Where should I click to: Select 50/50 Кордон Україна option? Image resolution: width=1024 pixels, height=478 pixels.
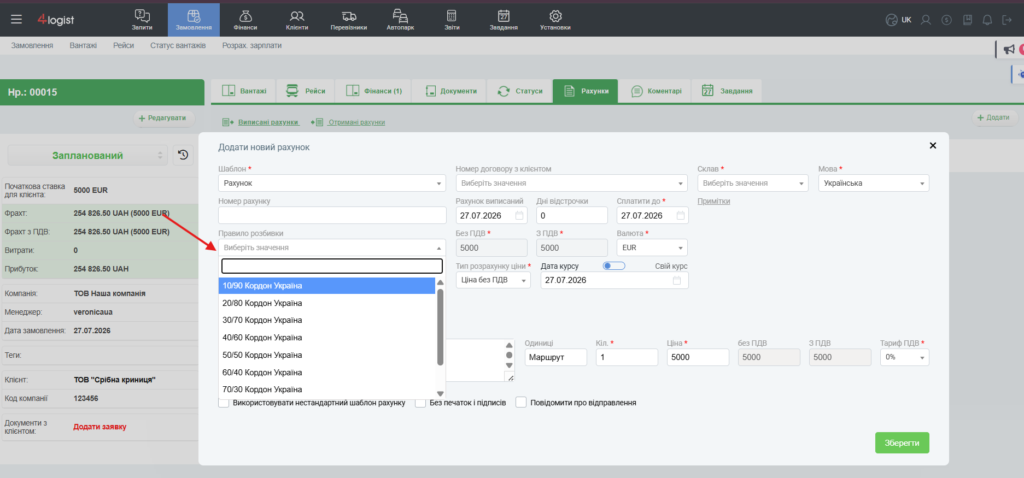click(327, 355)
